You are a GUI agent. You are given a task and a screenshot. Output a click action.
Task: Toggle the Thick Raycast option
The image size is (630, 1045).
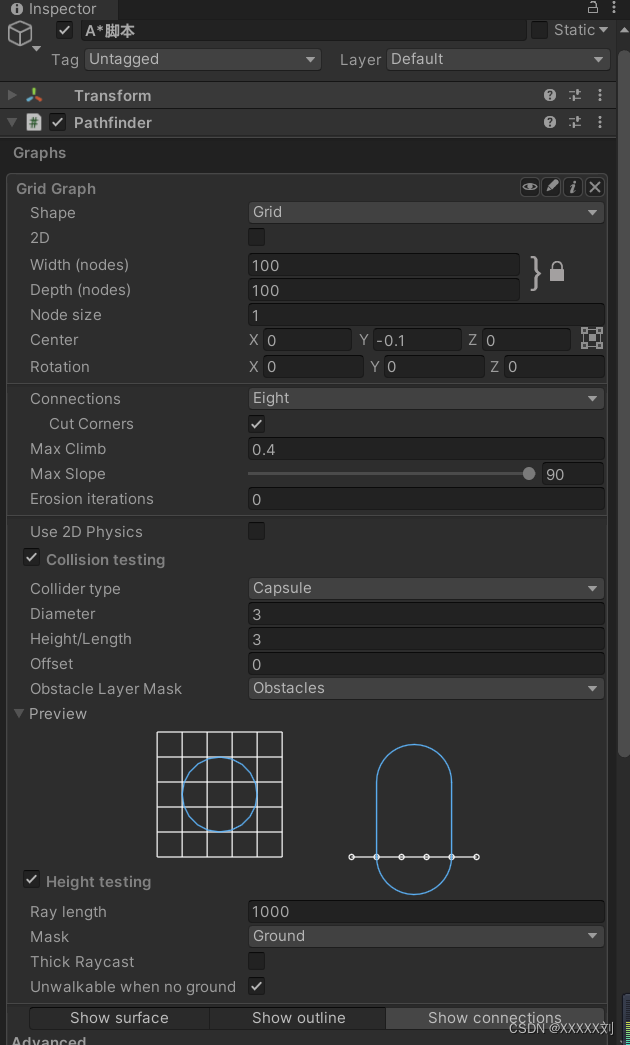256,962
